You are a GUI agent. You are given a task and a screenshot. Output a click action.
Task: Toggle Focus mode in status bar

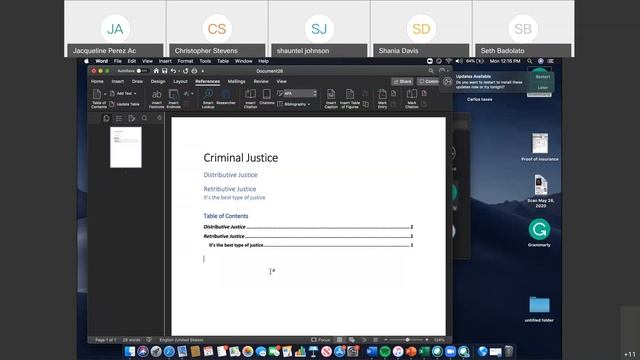(320, 340)
